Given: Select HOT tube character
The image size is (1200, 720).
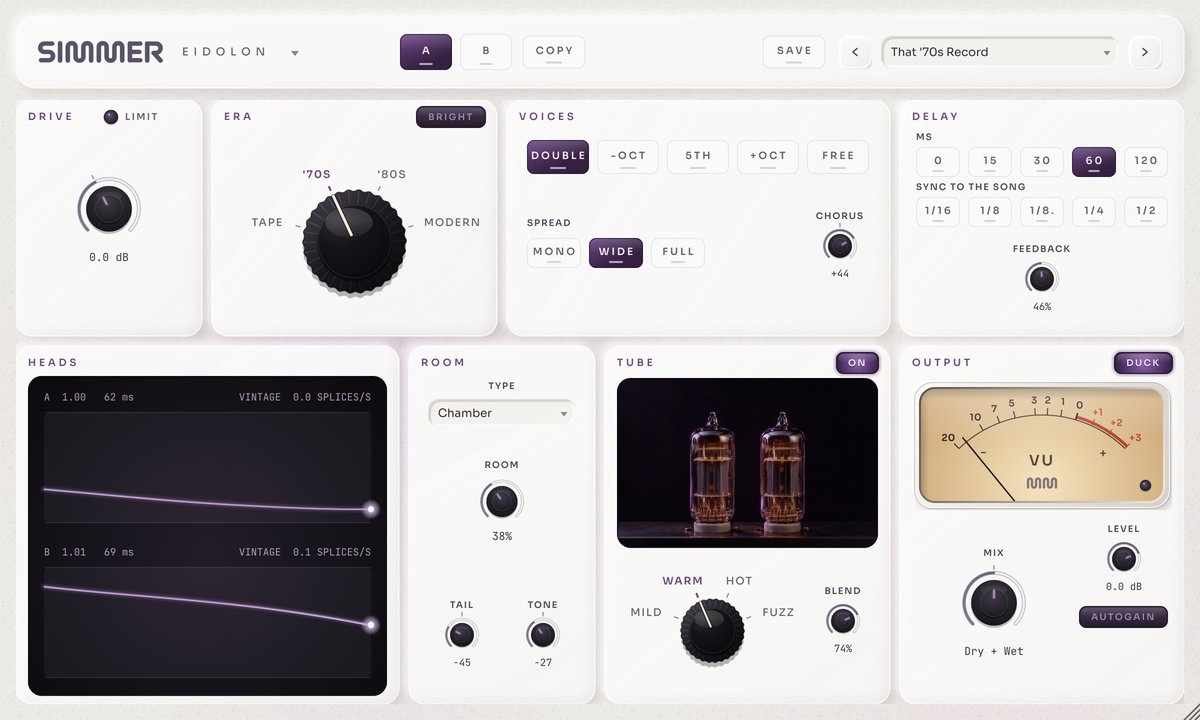Looking at the screenshot, I should coord(739,581).
